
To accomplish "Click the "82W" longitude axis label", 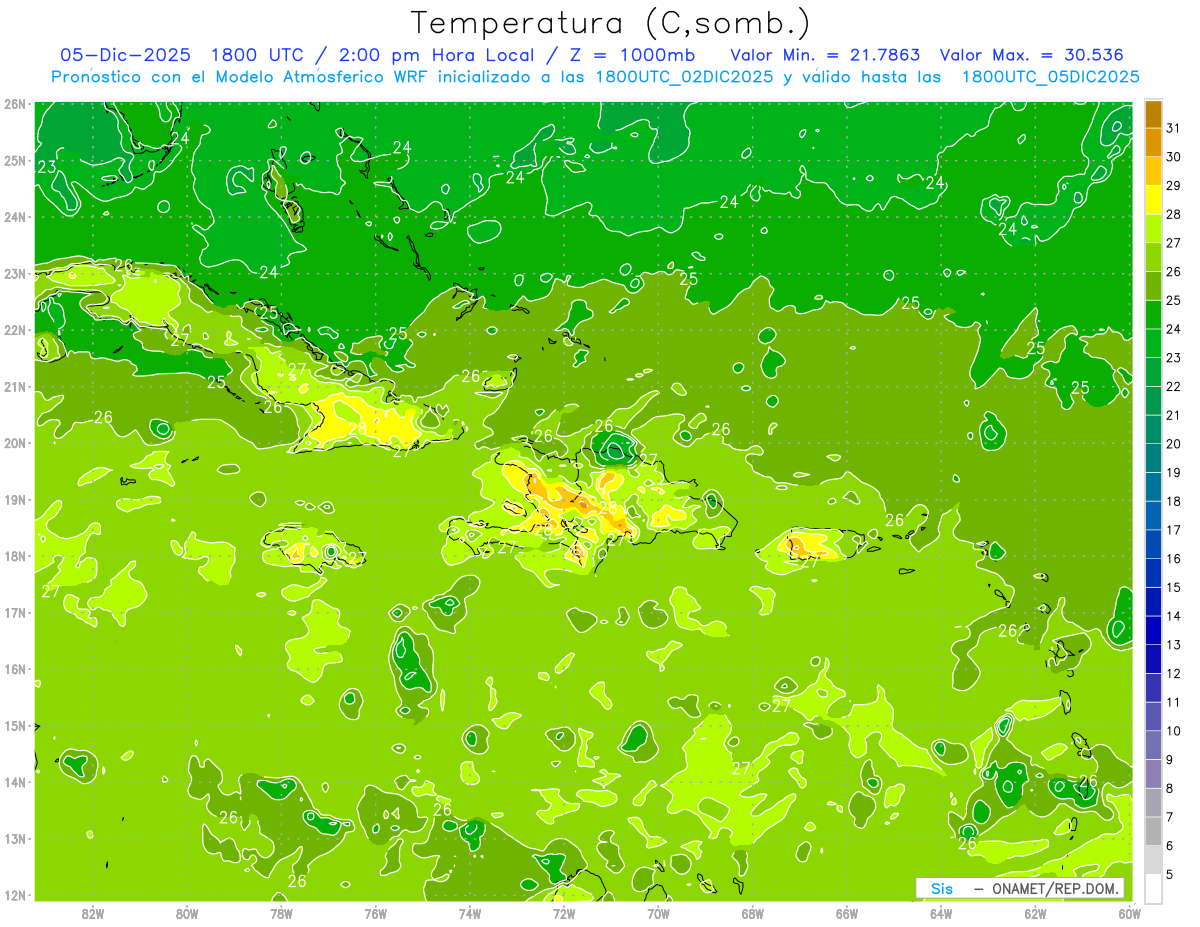I will tap(93, 913).
